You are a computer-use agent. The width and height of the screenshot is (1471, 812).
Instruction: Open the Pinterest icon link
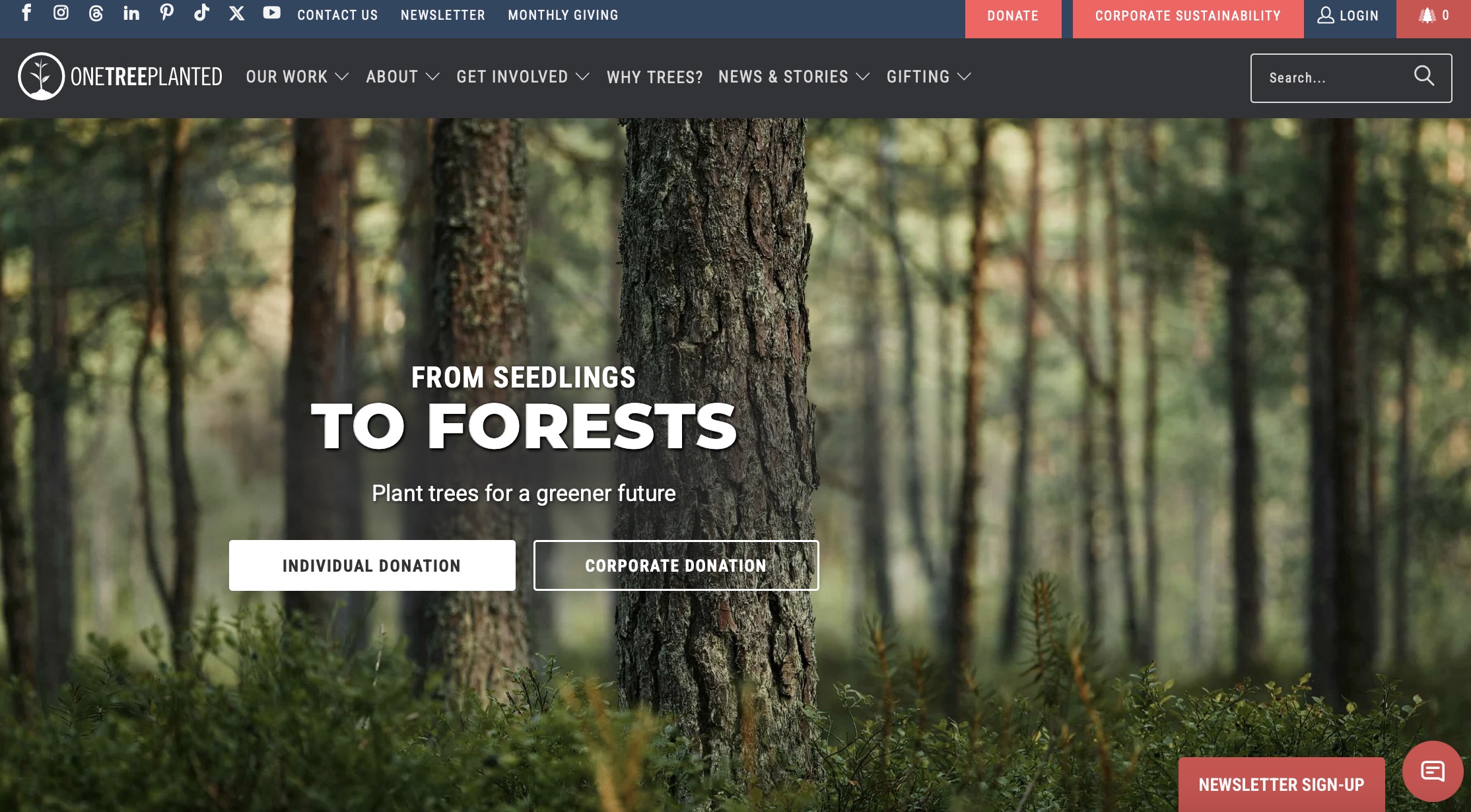(x=166, y=13)
